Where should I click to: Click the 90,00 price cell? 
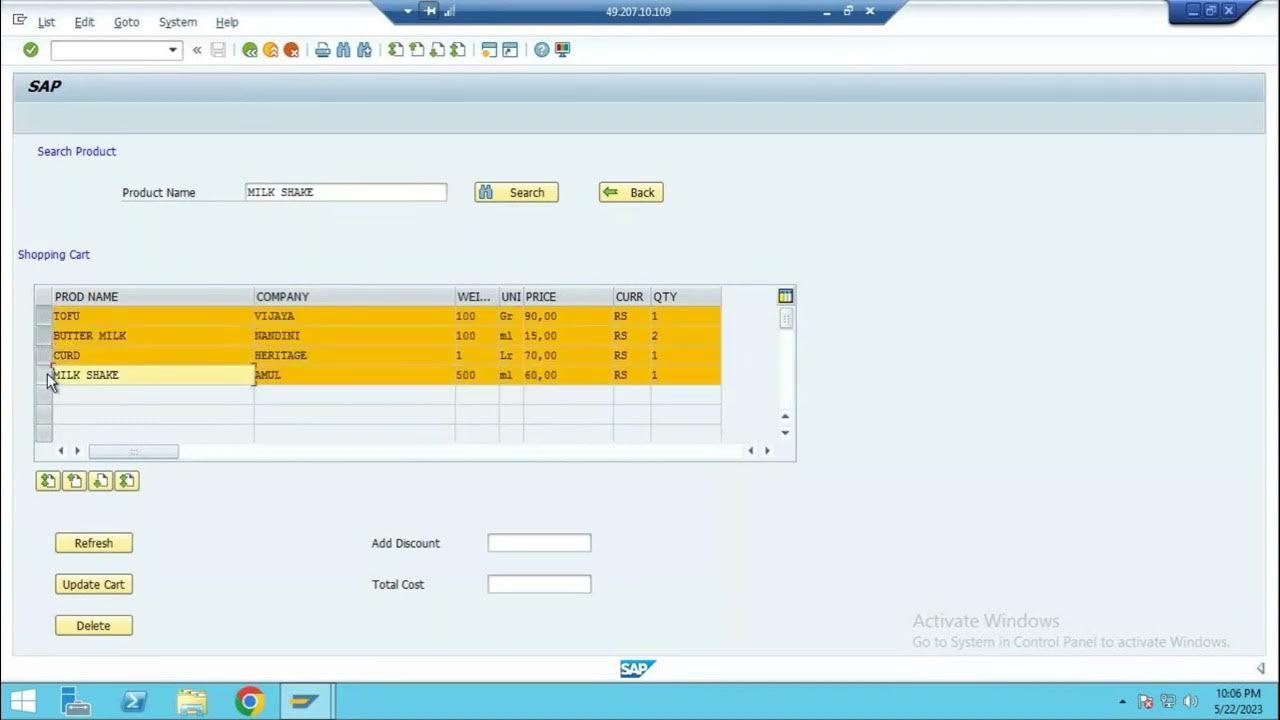[x=568, y=316]
